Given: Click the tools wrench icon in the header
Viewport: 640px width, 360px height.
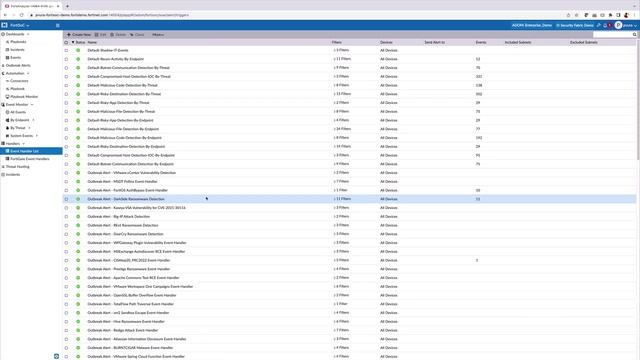Looking at the screenshot, I should tap(599, 25).
